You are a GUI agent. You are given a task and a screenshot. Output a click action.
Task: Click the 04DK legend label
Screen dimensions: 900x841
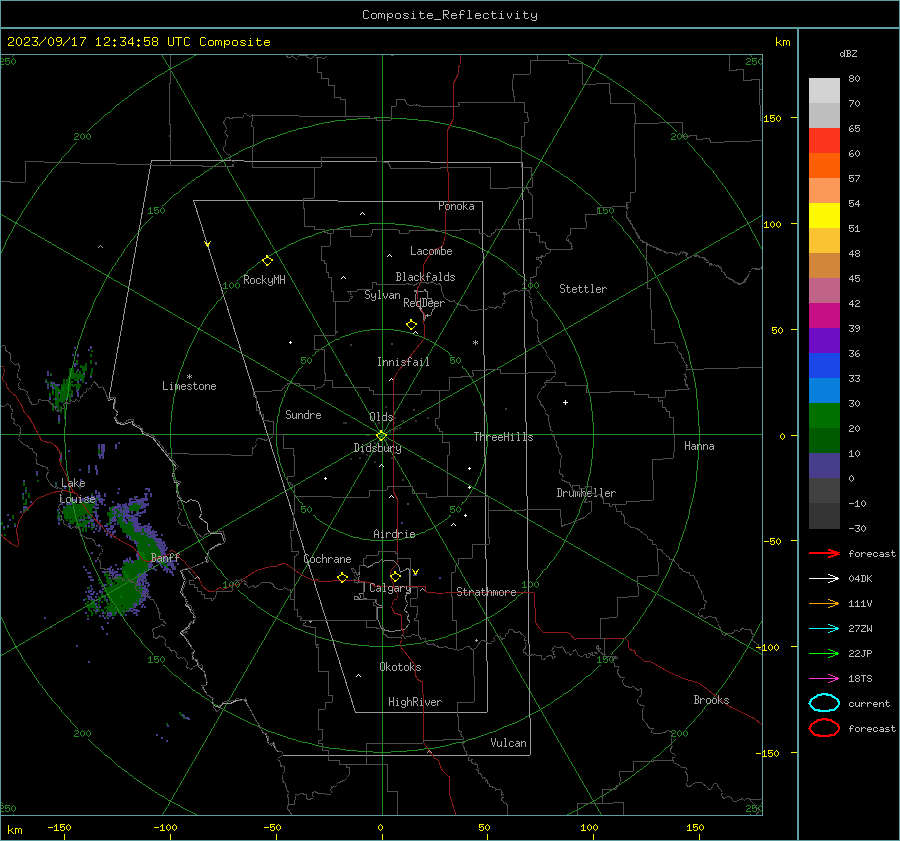[860, 579]
